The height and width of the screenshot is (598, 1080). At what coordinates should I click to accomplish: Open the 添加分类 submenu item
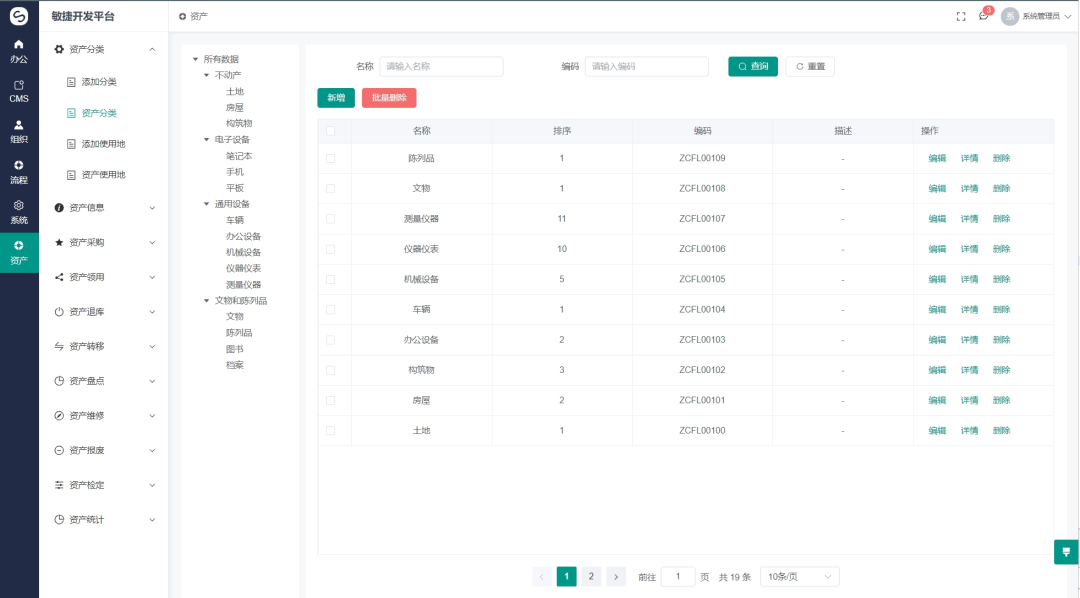[x=99, y=82]
